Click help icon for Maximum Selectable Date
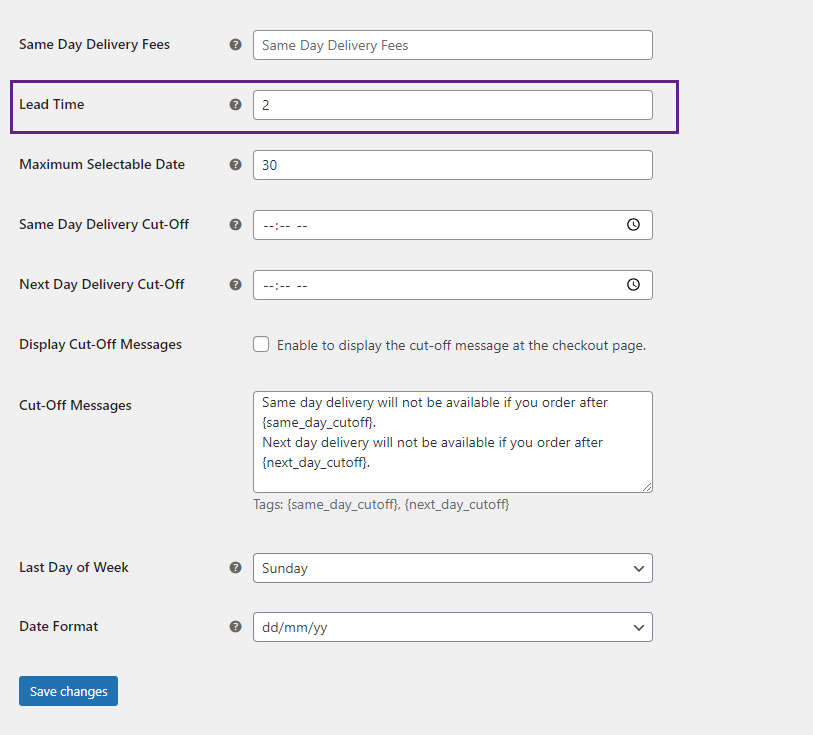 235,165
